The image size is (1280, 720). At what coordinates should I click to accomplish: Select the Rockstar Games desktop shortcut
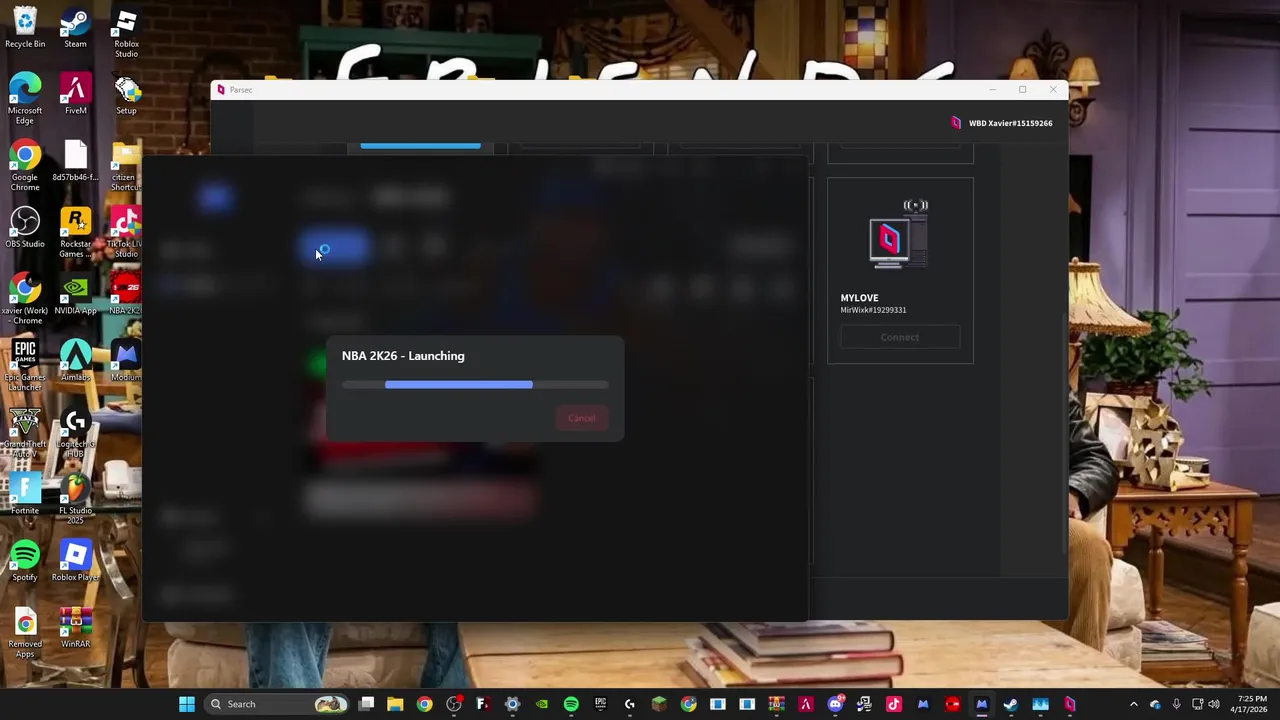click(x=75, y=233)
